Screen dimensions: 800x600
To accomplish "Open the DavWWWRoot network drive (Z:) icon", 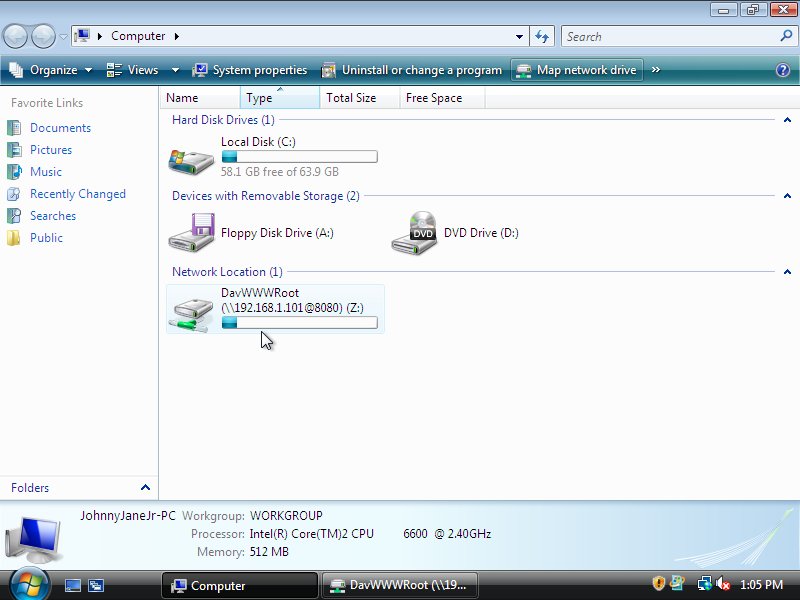I will coord(191,310).
